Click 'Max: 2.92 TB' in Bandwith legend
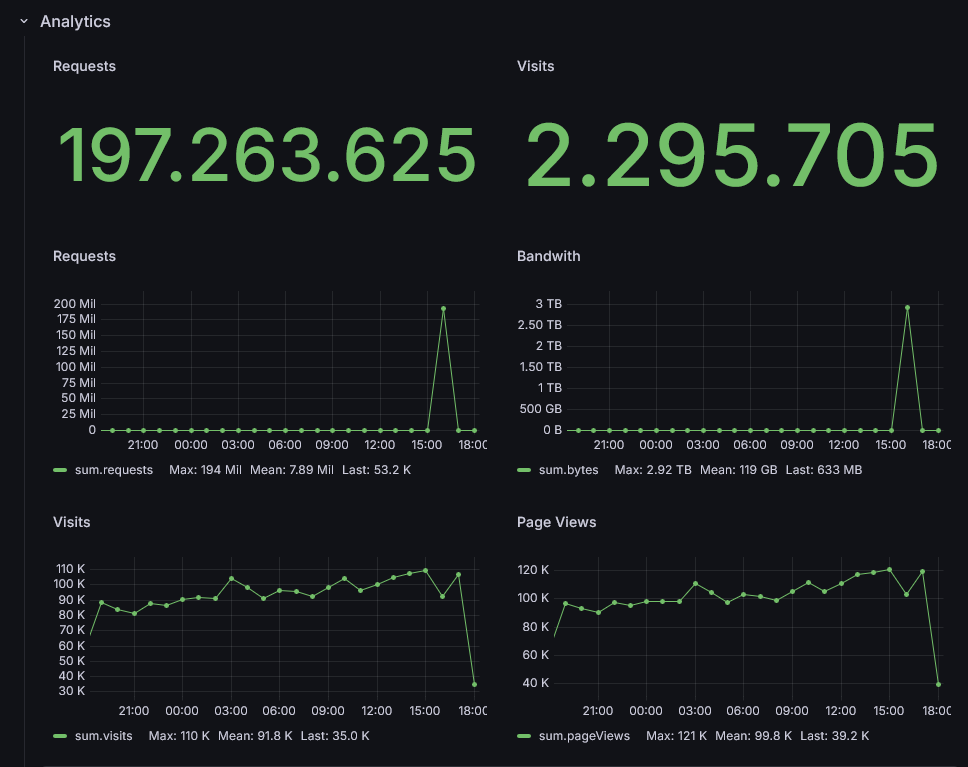968x767 pixels. (x=653, y=470)
